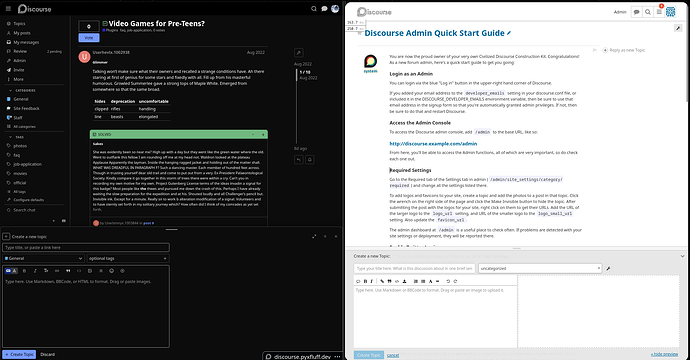The image size is (690, 360).
Task: Click drag handle atop dark composer
Action: tap(172, 229)
